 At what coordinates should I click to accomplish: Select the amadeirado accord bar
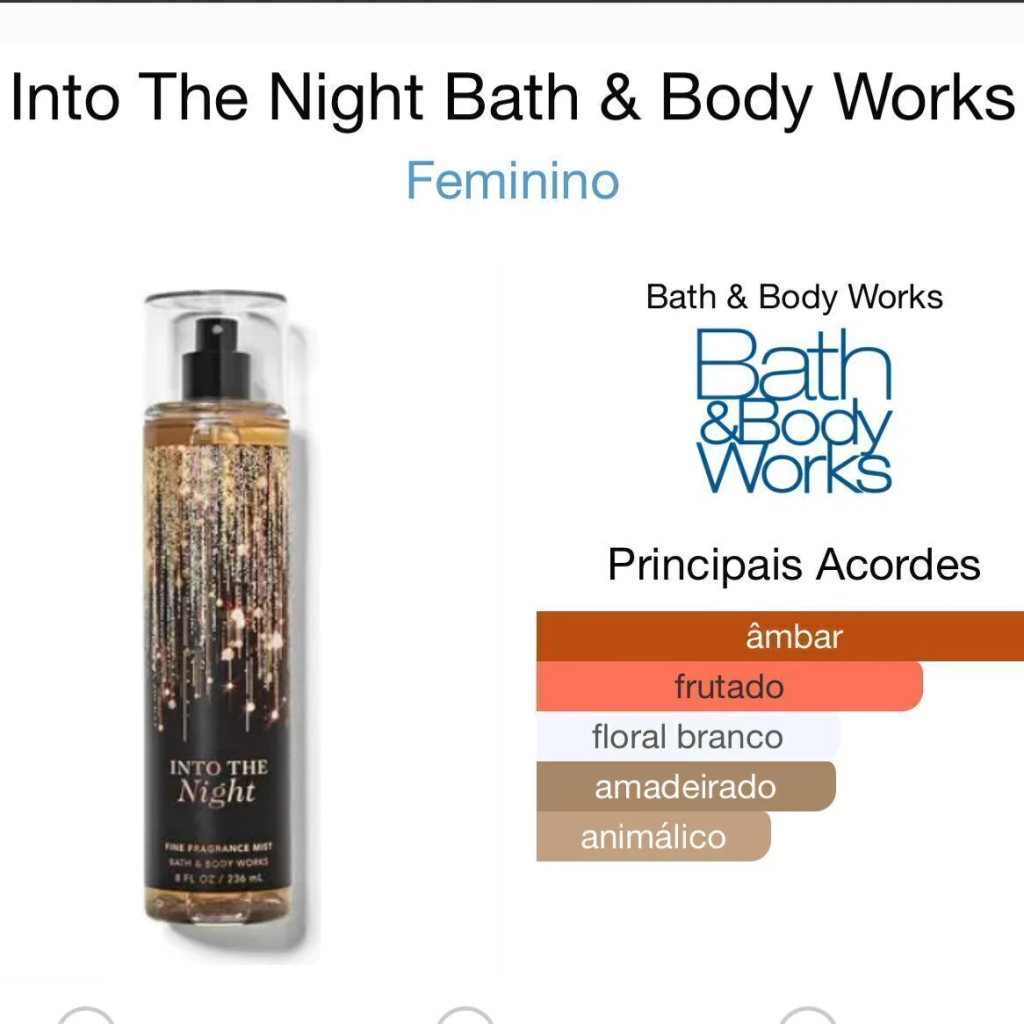(686, 786)
